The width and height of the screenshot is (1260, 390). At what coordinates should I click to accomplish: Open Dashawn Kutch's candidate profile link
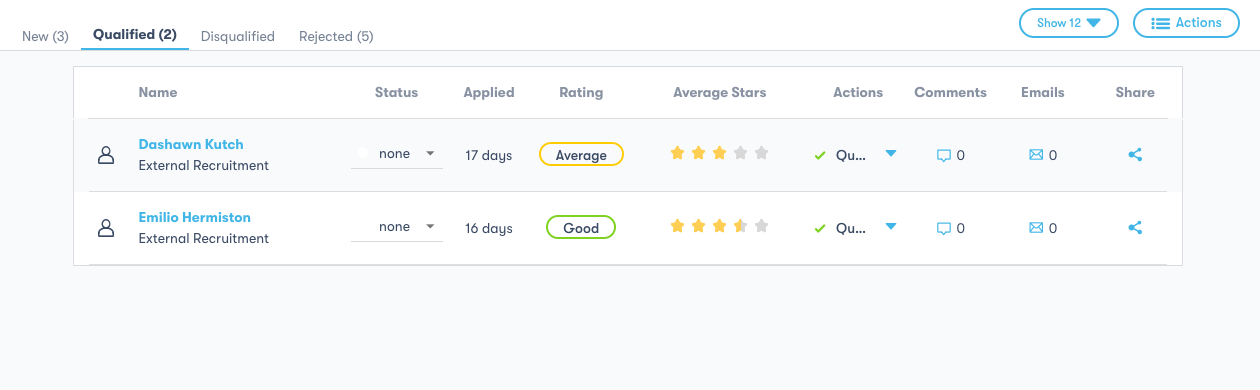[x=191, y=144]
